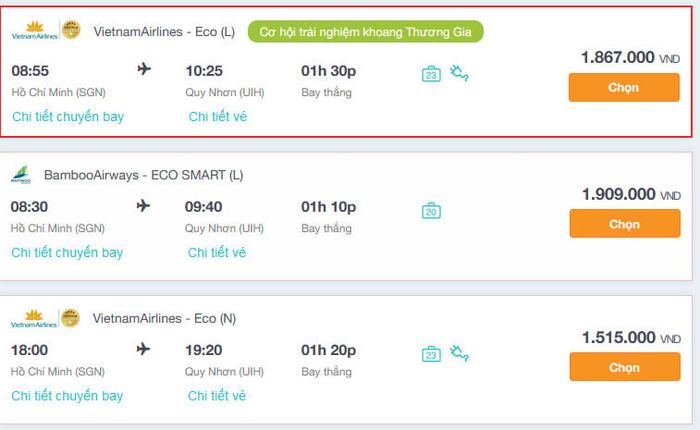Click the 23kg baggage icon on 08:55 flight
The width and height of the screenshot is (700, 430).
click(x=431, y=74)
